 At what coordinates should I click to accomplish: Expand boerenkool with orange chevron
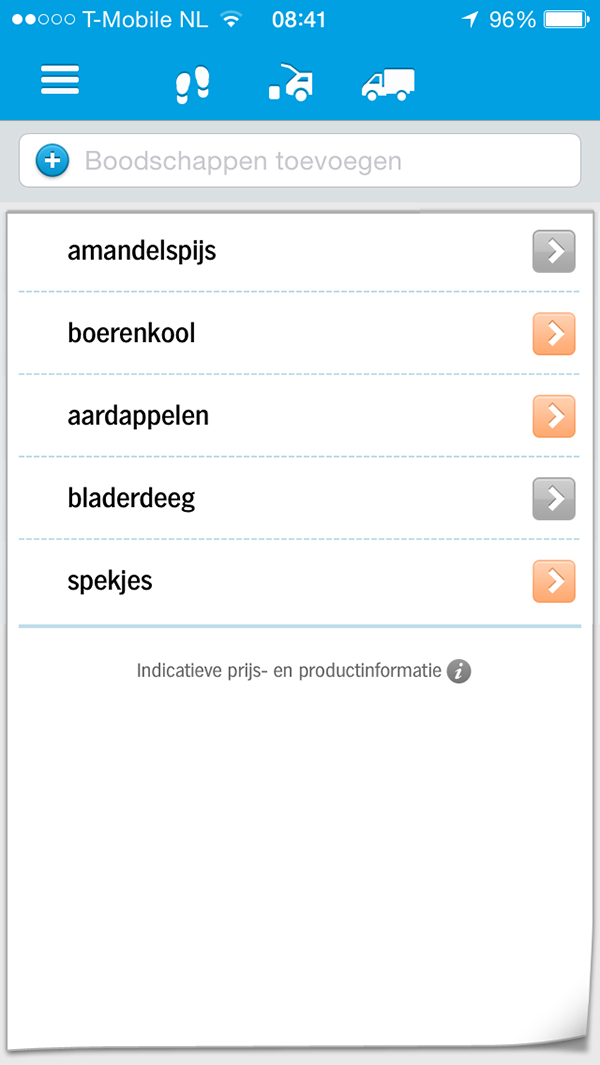(x=554, y=333)
